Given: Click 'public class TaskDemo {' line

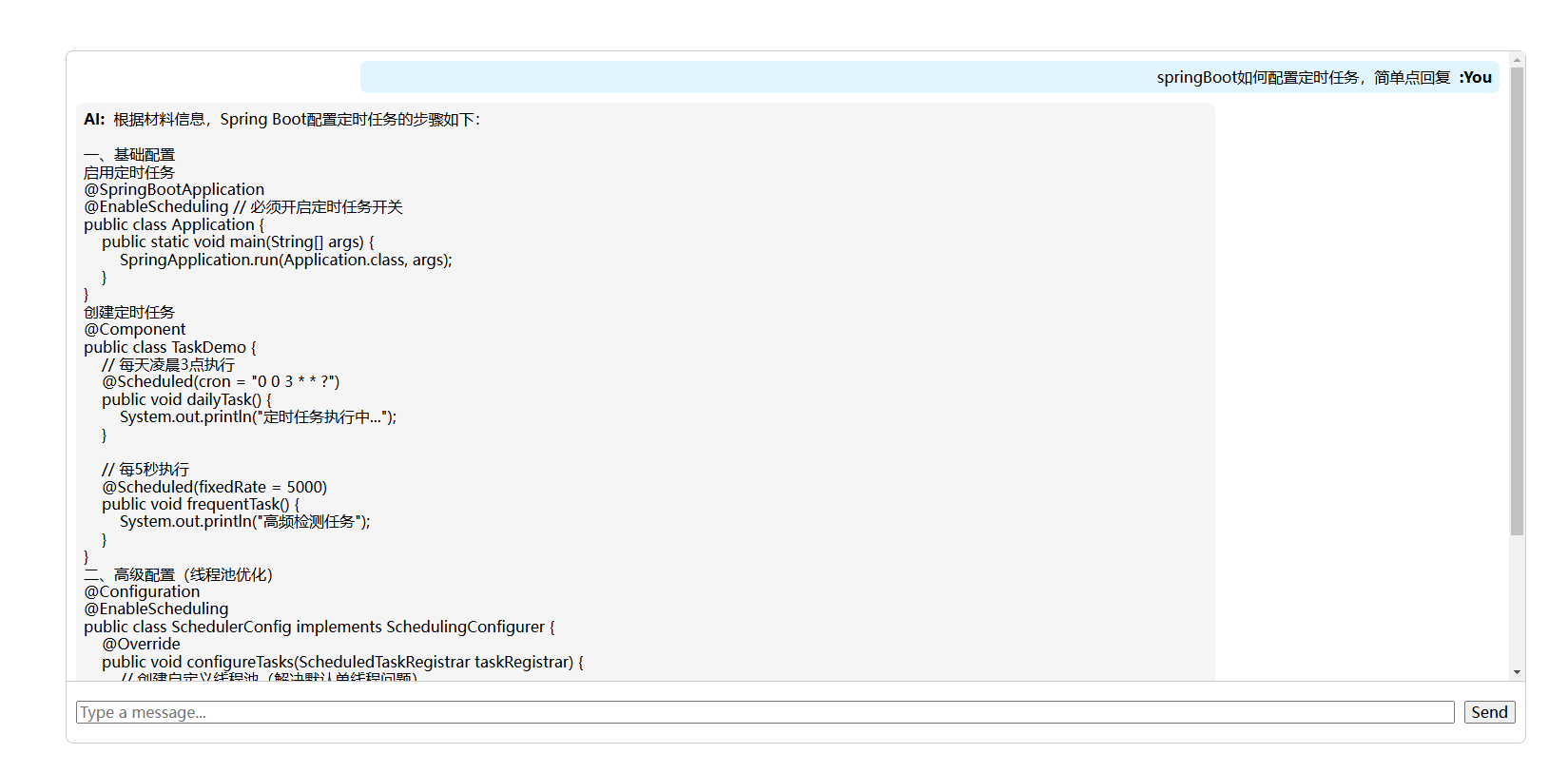Looking at the screenshot, I should (170, 347).
